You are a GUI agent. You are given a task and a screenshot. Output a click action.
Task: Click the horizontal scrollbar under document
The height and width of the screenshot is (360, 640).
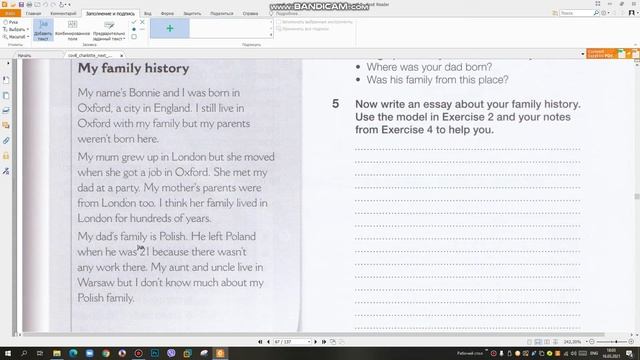click(x=313, y=335)
